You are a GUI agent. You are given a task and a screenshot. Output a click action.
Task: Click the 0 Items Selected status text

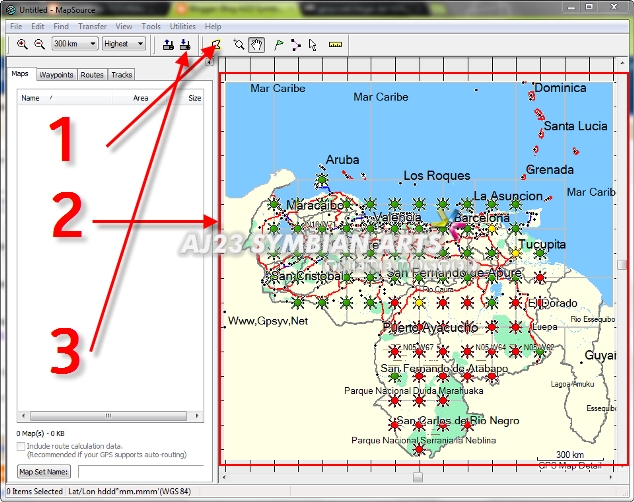[34, 491]
